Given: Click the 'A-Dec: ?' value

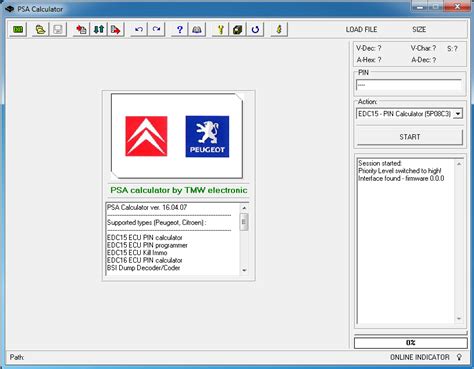Looking at the screenshot, I should tap(424, 60).
